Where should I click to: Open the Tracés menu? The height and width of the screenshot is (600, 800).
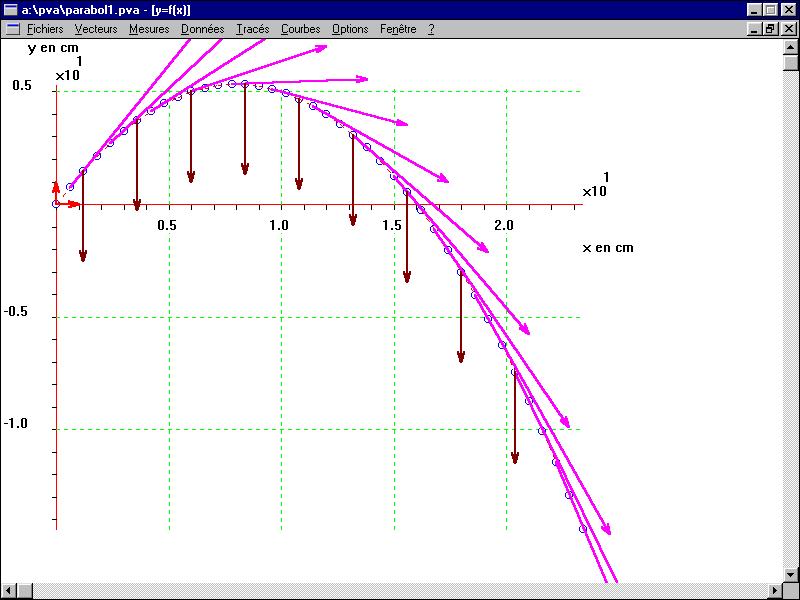253,29
